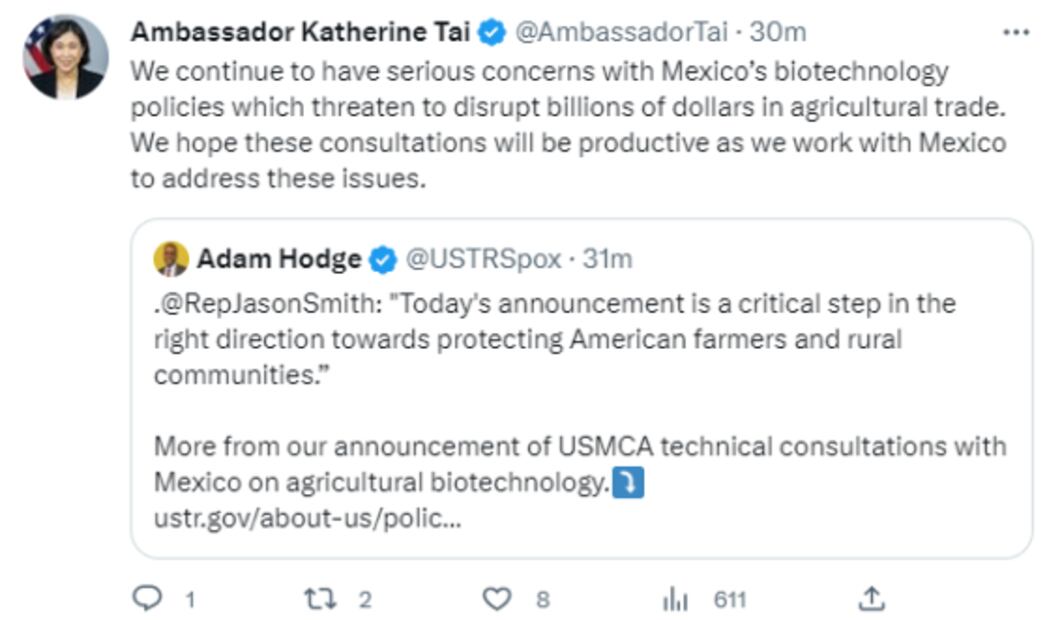This screenshot has height=620, width=1062.
Task: Open Adam Hodge's name in quoted tweet
Action: pyautogui.click(x=278, y=259)
